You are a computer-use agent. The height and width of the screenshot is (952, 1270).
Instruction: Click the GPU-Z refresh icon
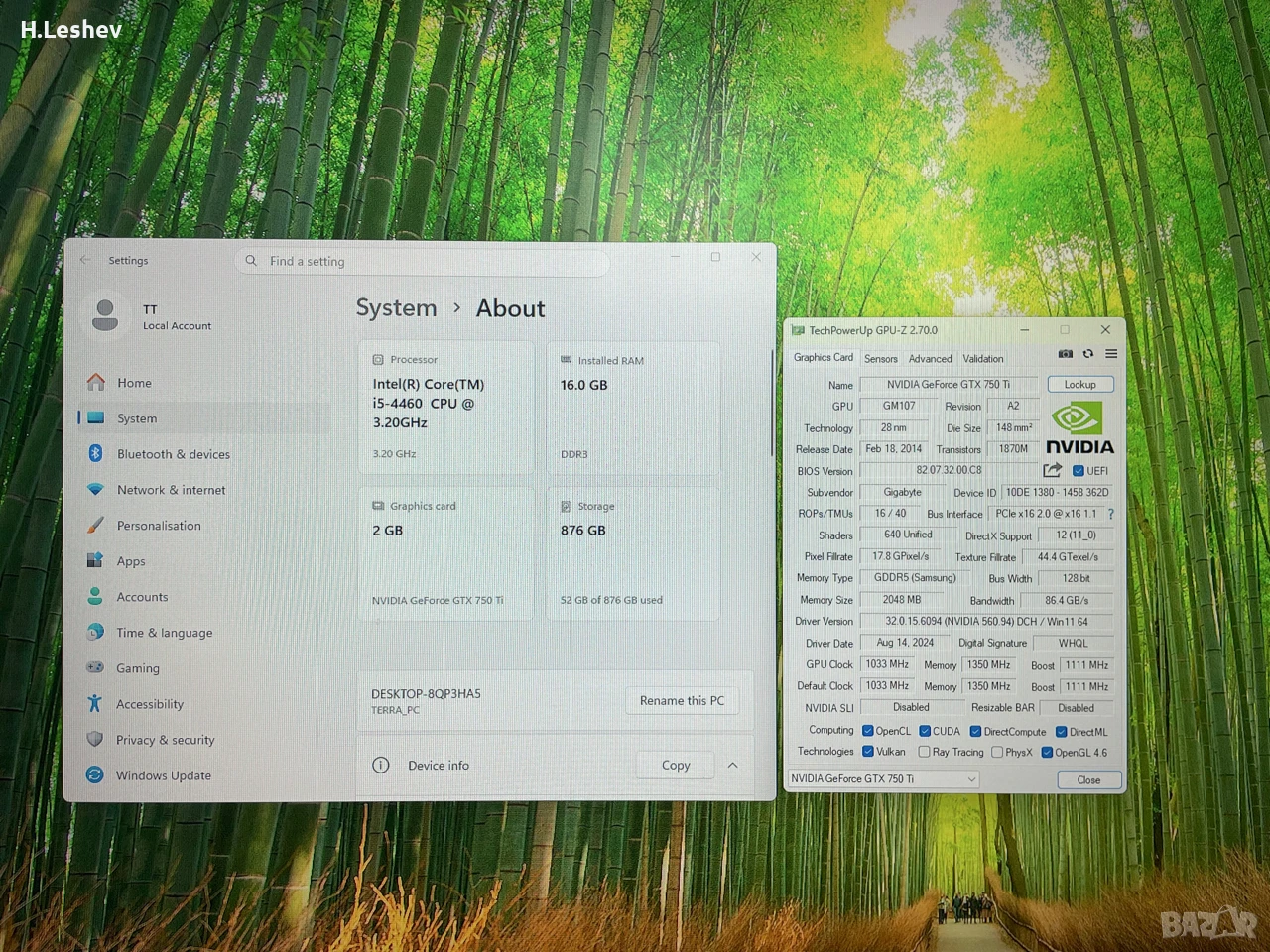(x=1088, y=354)
